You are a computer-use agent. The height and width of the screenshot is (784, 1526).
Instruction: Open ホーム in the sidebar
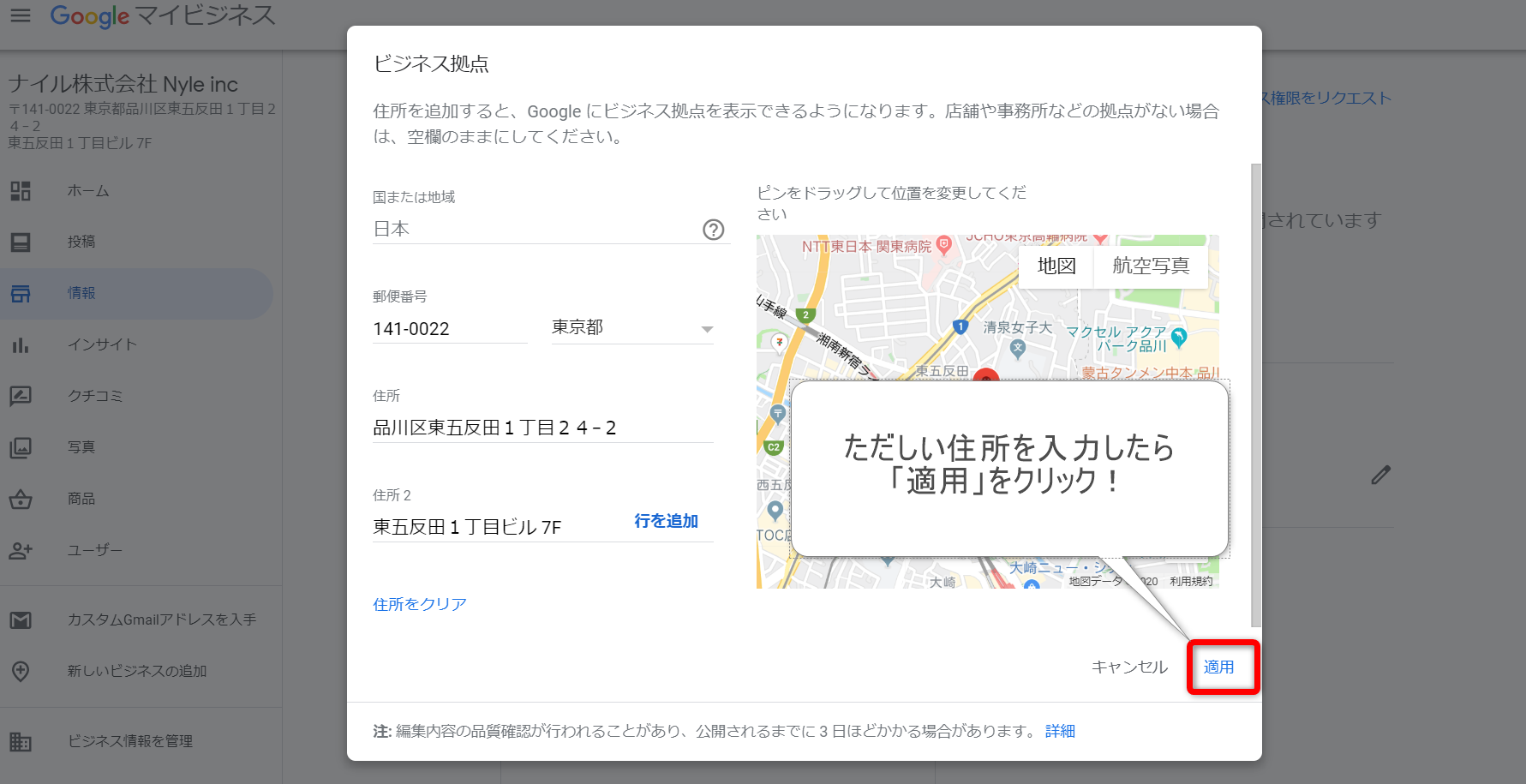88,191
